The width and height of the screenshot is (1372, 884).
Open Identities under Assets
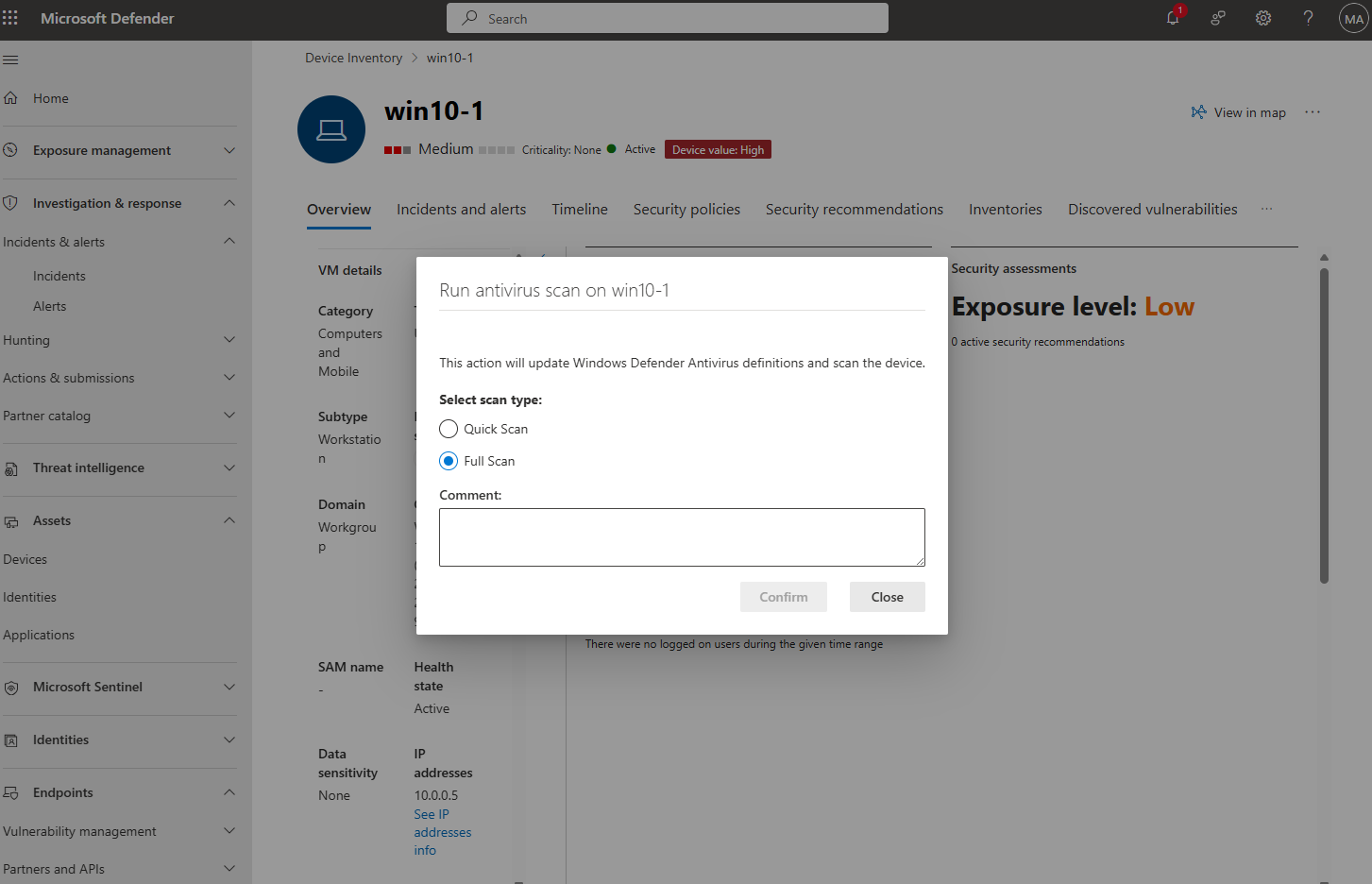[x=30, y=597]
